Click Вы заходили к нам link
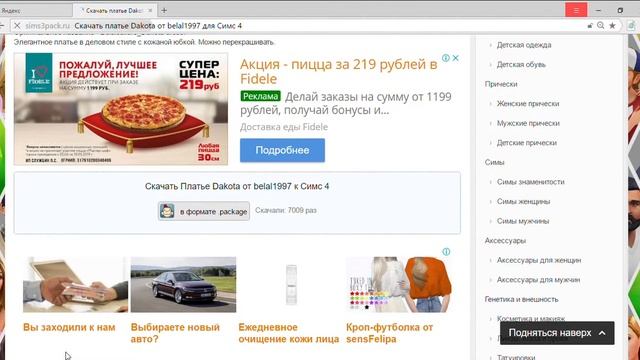The image size is (640, 360). (x=69, y=327)
